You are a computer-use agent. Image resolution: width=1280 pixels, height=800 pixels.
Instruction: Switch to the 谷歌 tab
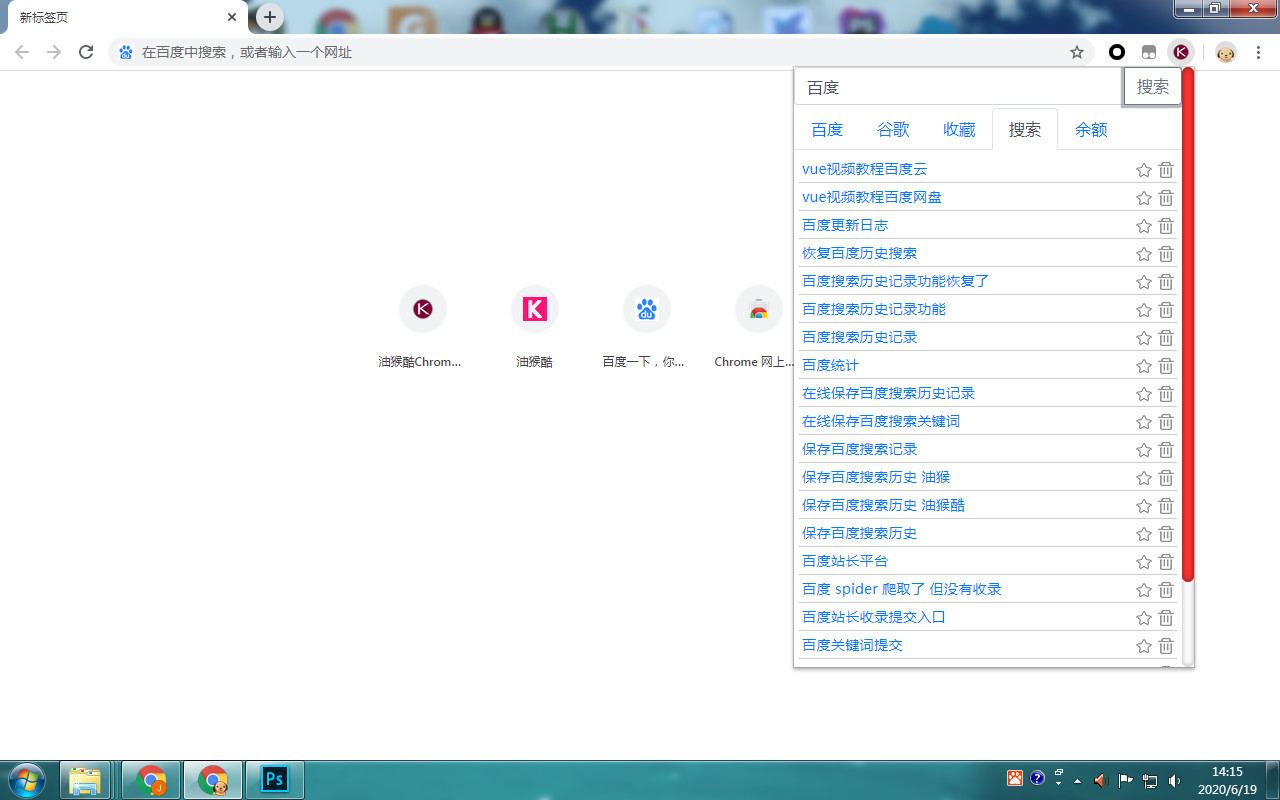pyautogui.click(x=893, y=130)
